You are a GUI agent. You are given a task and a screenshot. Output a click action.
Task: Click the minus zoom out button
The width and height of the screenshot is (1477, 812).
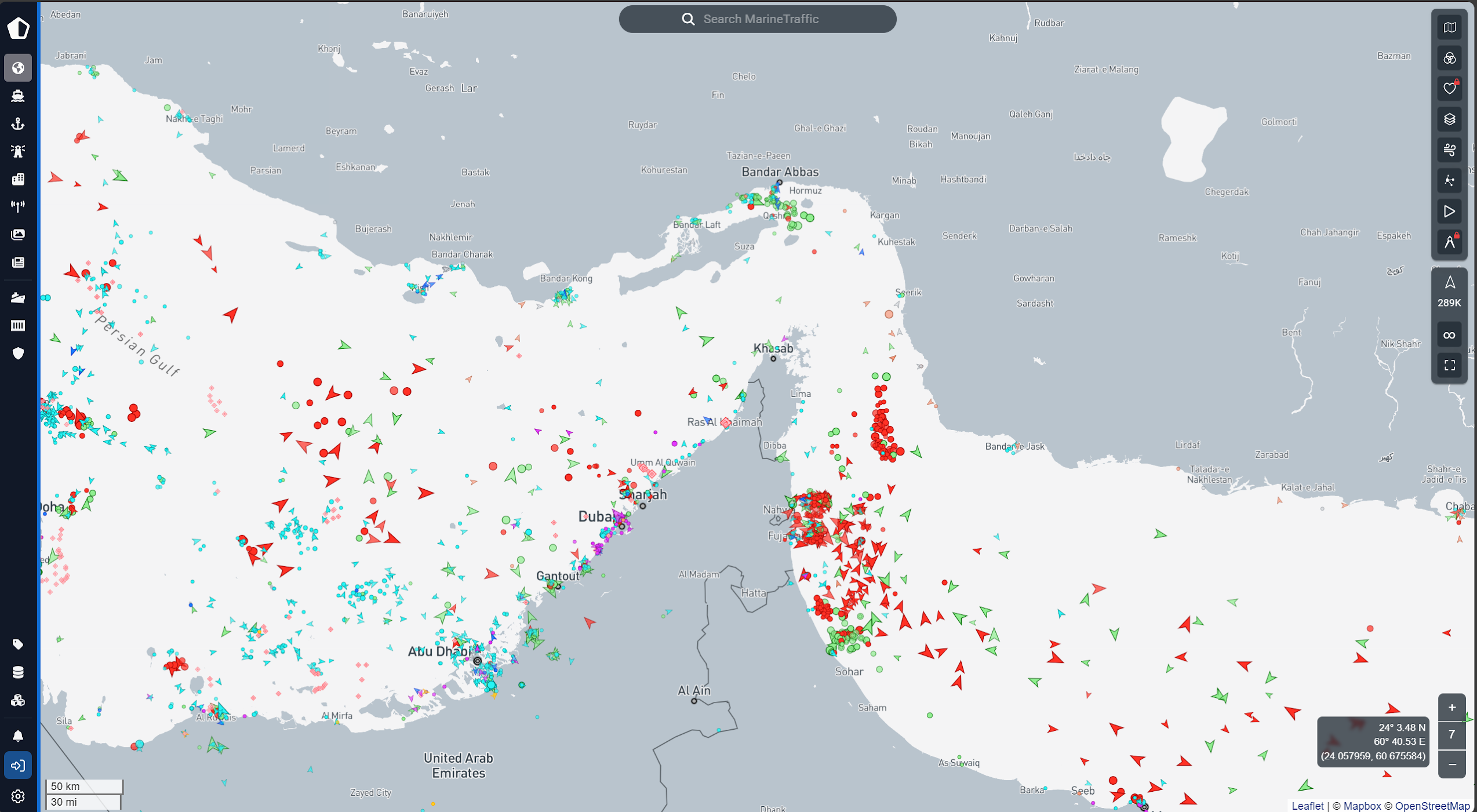point(1451,764)
